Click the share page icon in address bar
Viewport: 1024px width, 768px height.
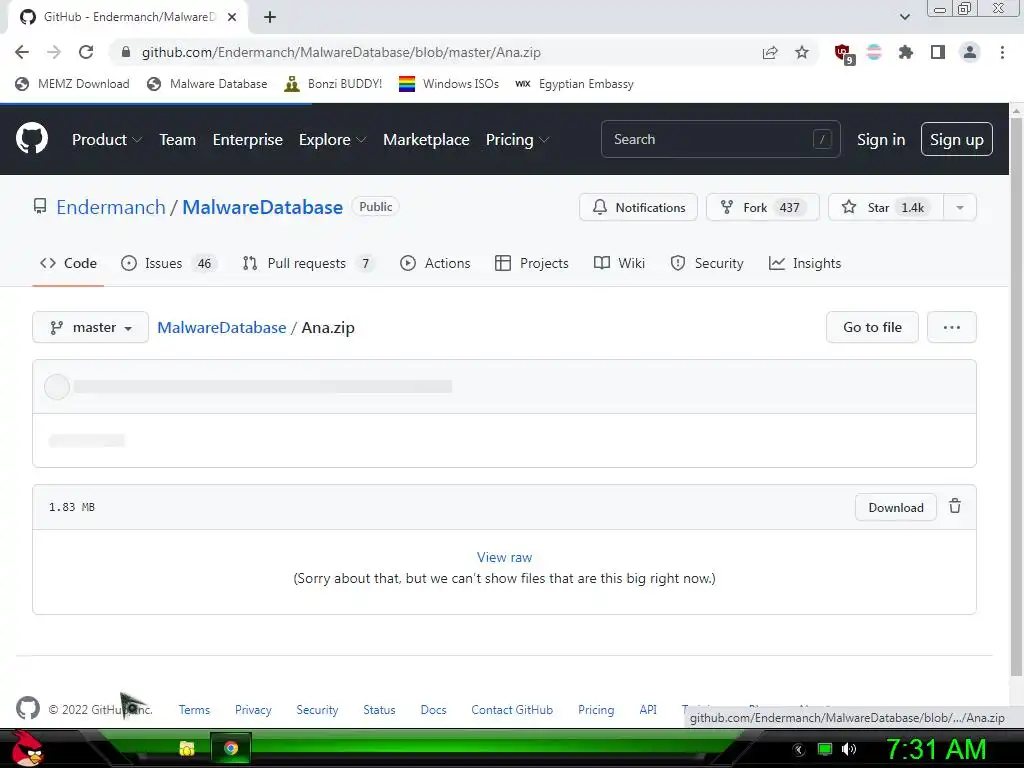[770, 53]
